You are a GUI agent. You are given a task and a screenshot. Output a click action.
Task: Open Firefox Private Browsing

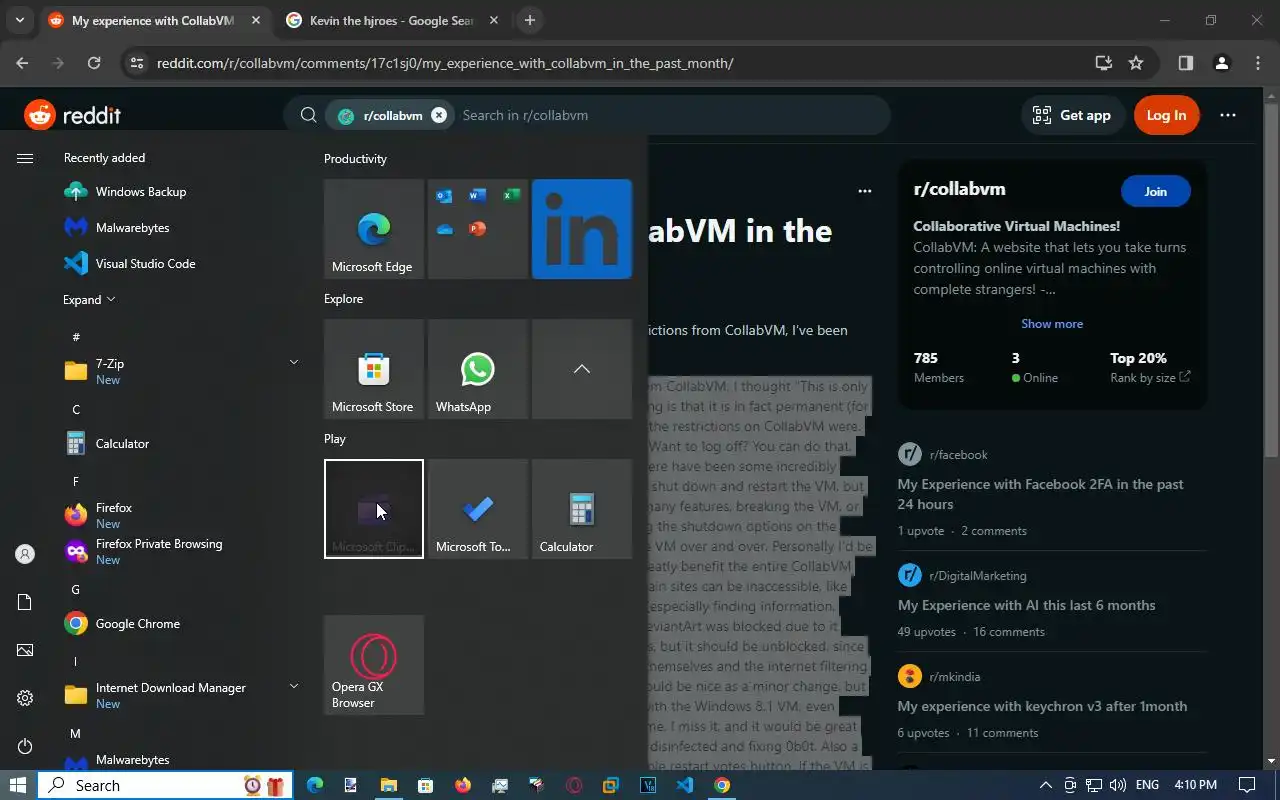coord(180,551)
